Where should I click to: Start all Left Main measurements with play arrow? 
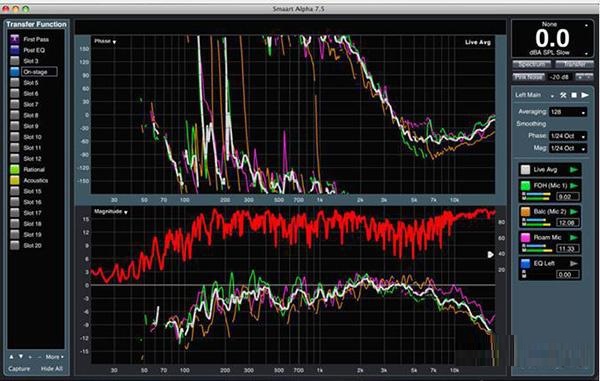pyautogui.click(x=585, y=95)
